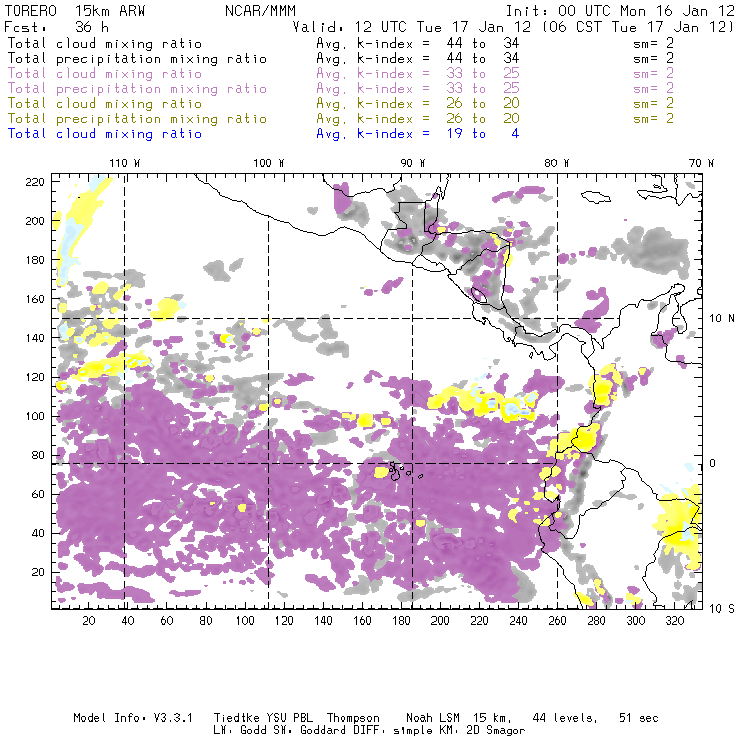Click the "20" tick label on the bottom axis
The image size is (740, 740).
(89, 621)
